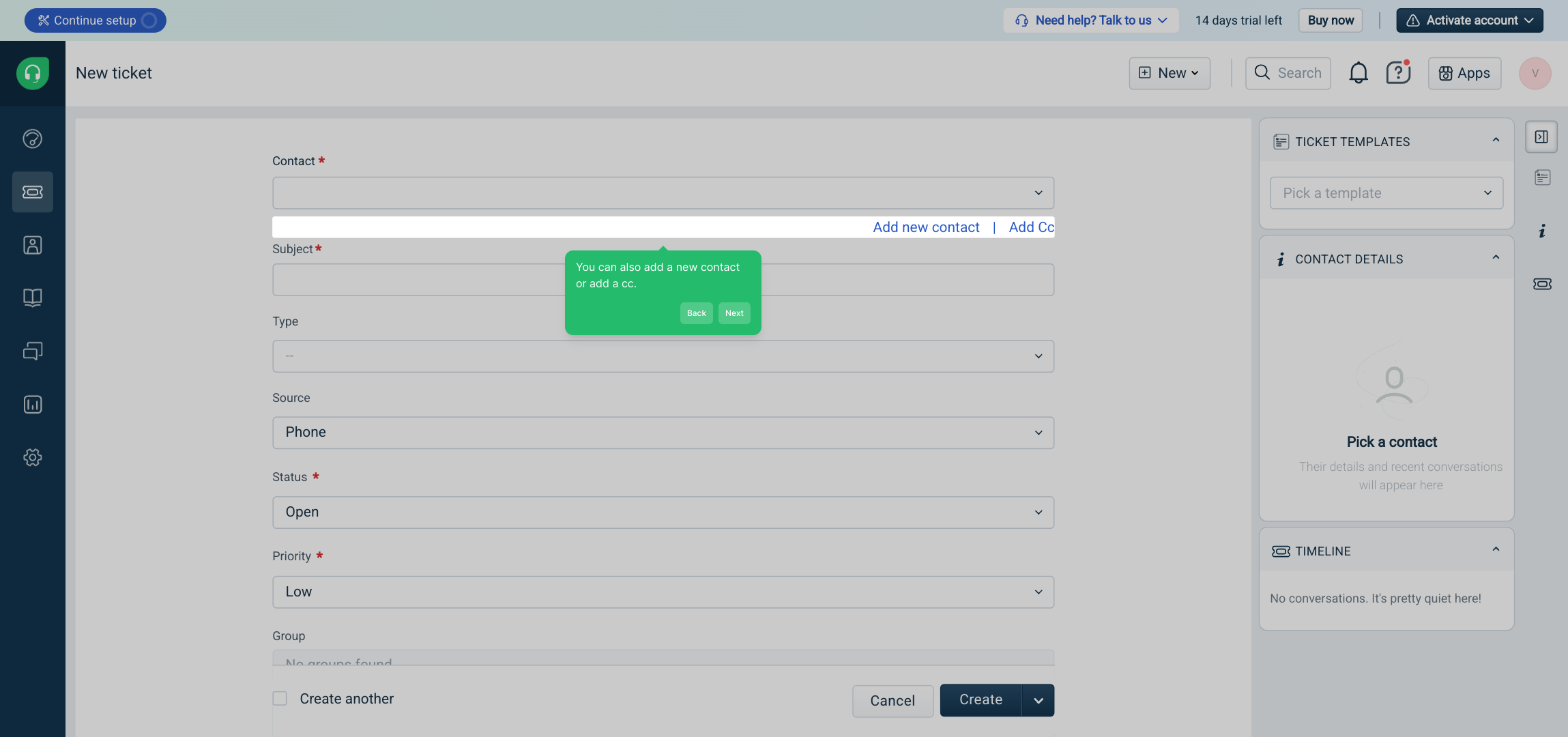Click into the Search field

tap(1288, 73)
